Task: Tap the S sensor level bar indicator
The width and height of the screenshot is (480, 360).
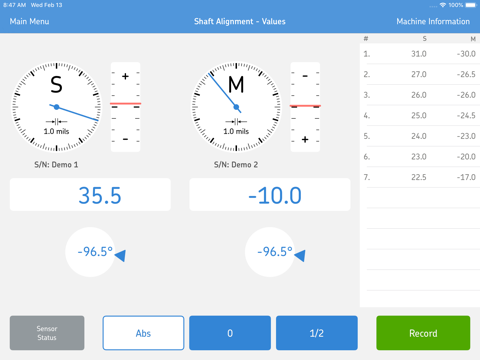Action: [x=125, y=107]
